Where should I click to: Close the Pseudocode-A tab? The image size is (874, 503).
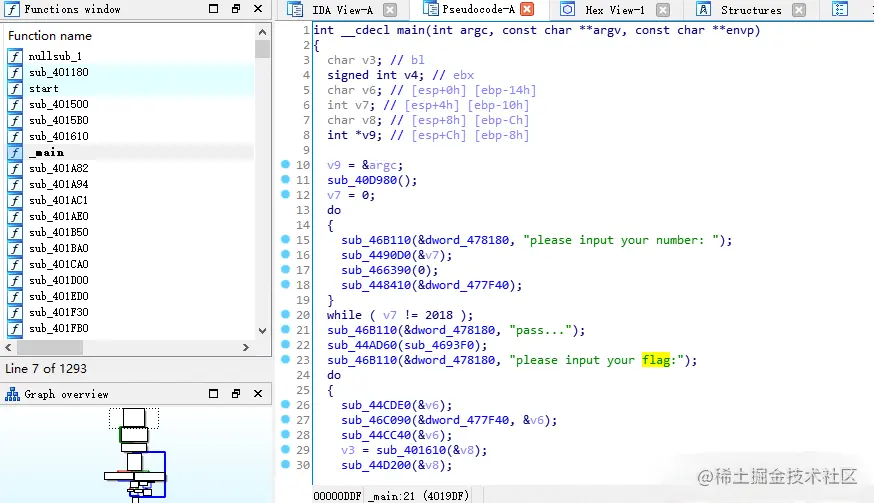[x=527, y=9]
